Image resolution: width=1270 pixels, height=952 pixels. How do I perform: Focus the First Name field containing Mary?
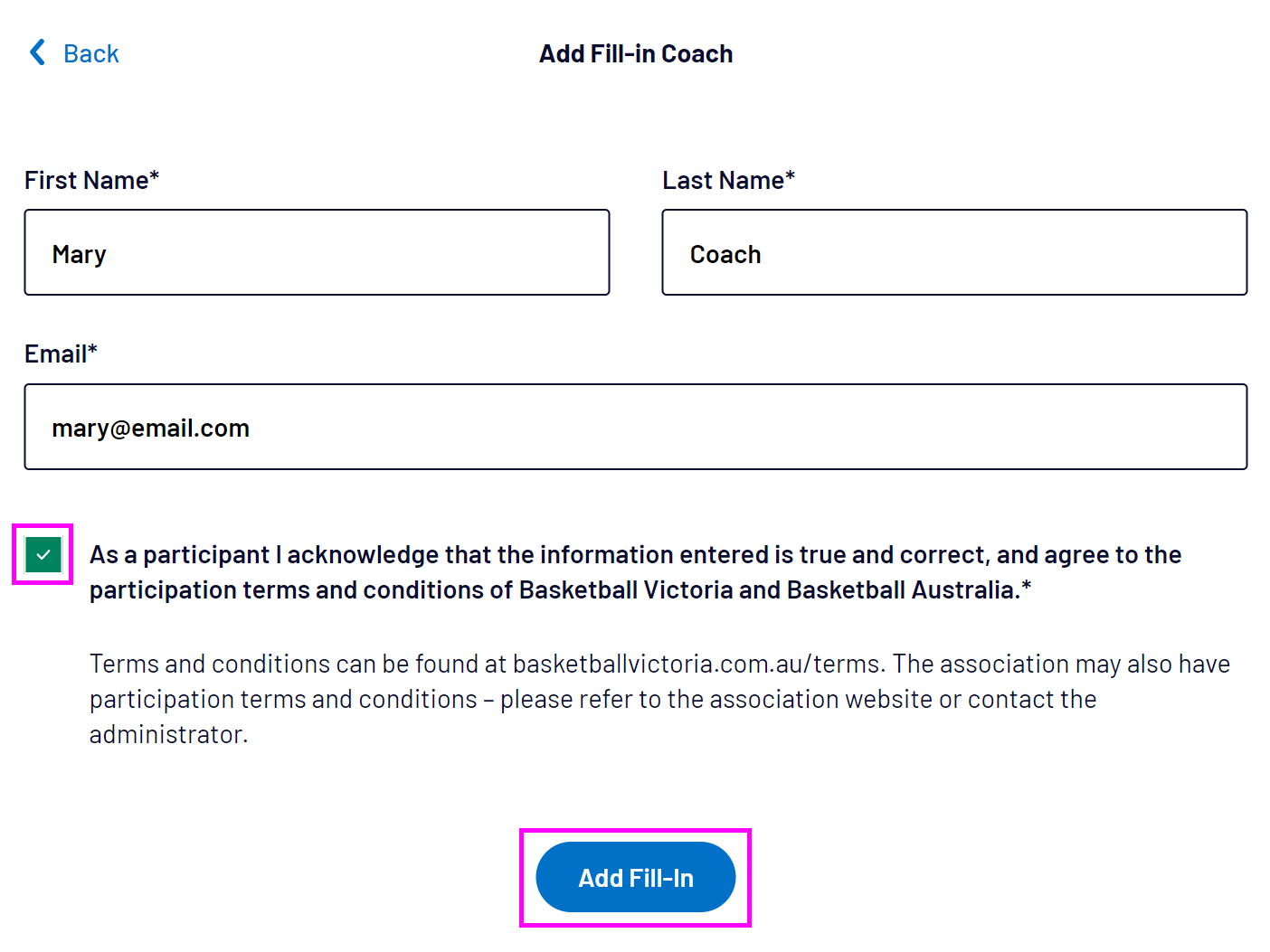317,253
